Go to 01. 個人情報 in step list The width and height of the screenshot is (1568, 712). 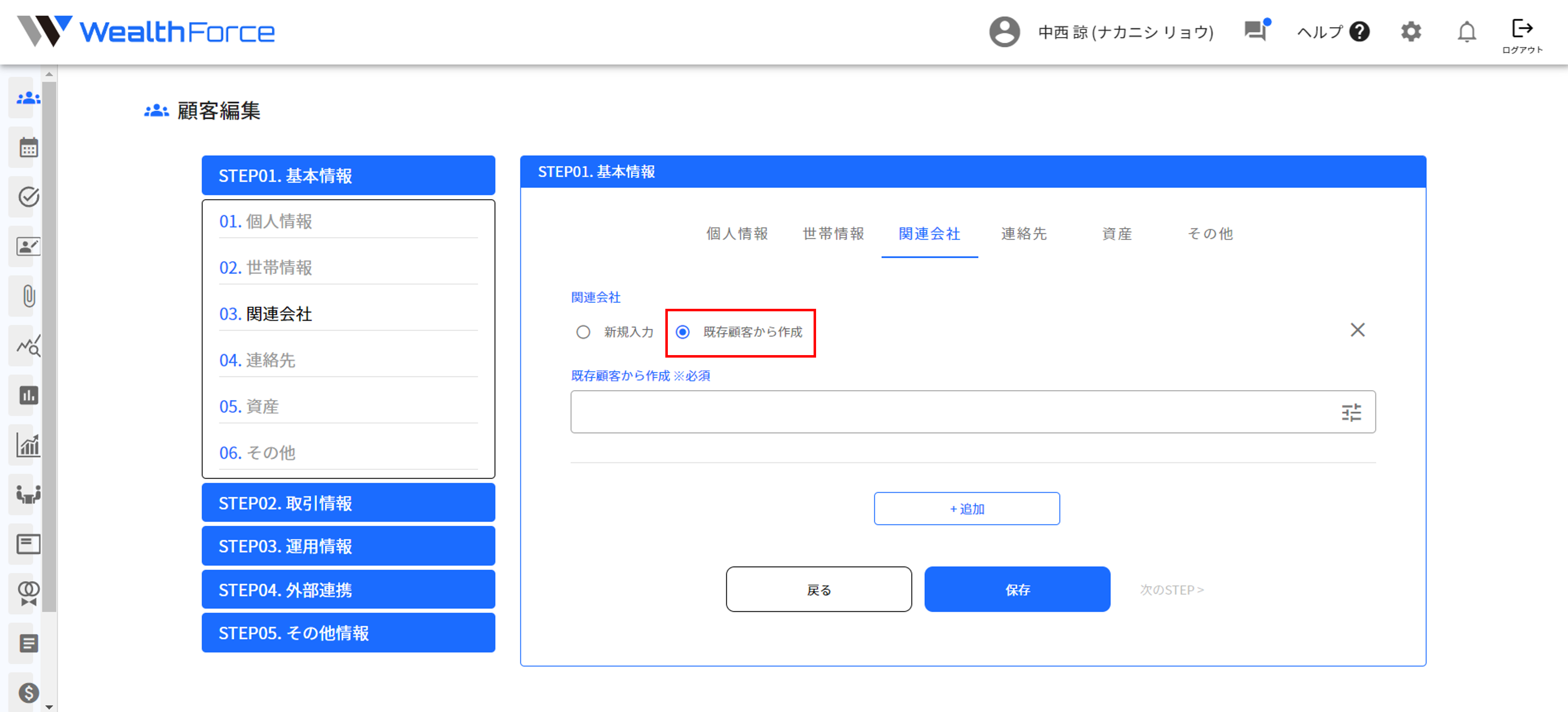[348, 221]
